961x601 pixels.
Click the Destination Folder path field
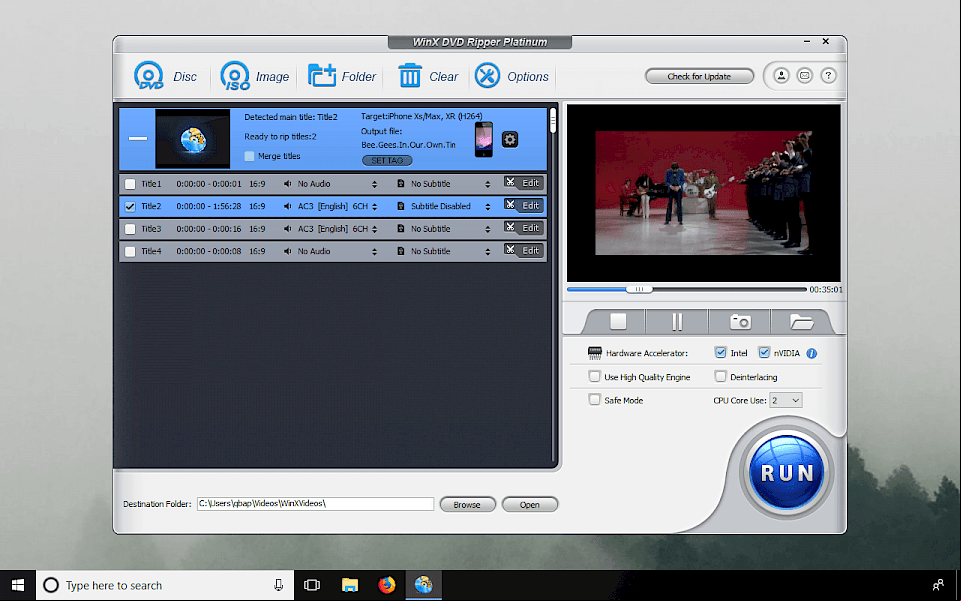pos(315,504)
